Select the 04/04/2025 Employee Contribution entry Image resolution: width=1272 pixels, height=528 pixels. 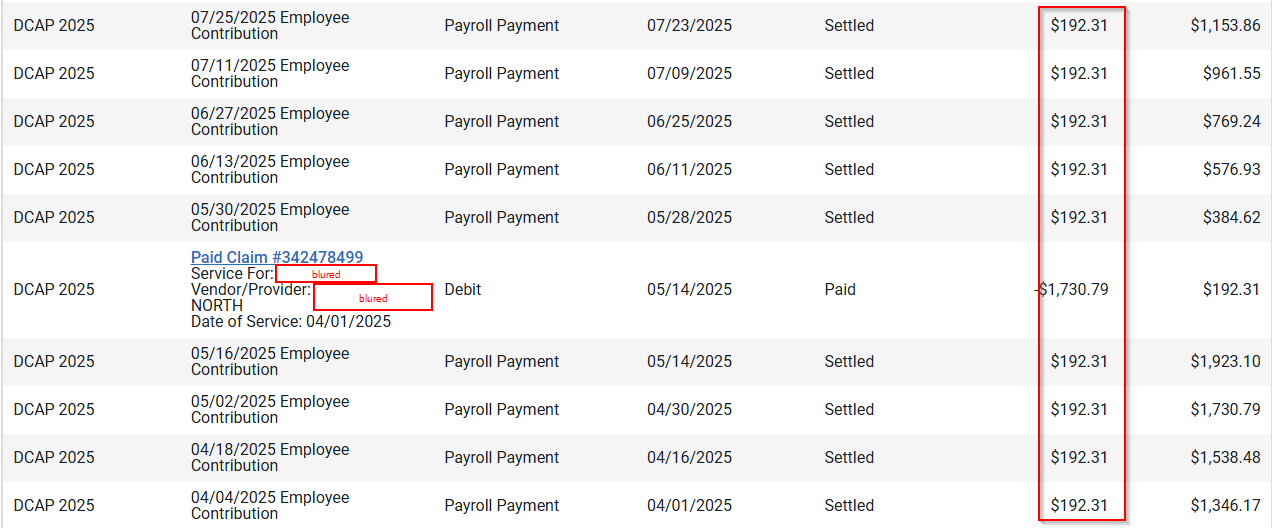(270, 506)
